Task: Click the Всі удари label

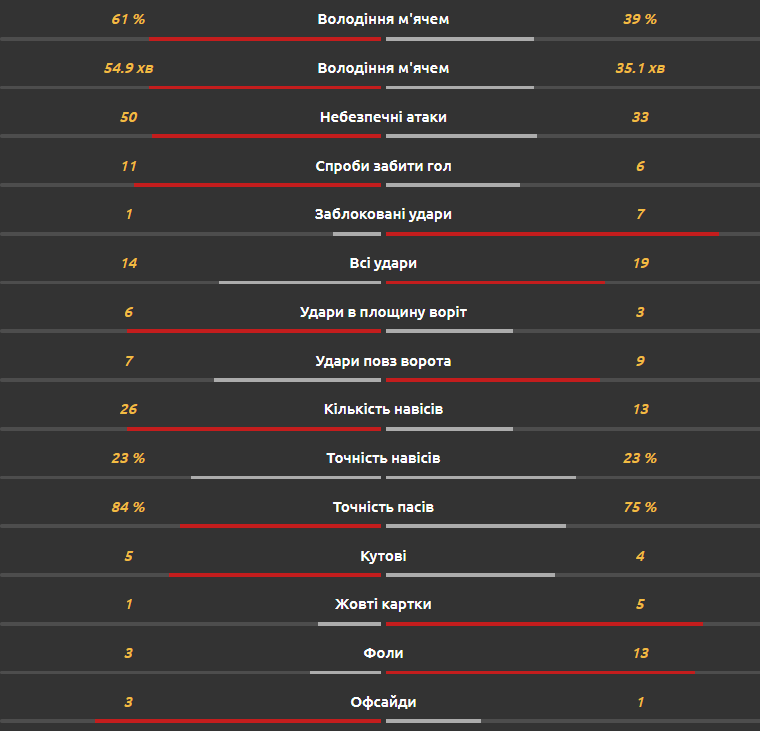Action: (383, 263)
